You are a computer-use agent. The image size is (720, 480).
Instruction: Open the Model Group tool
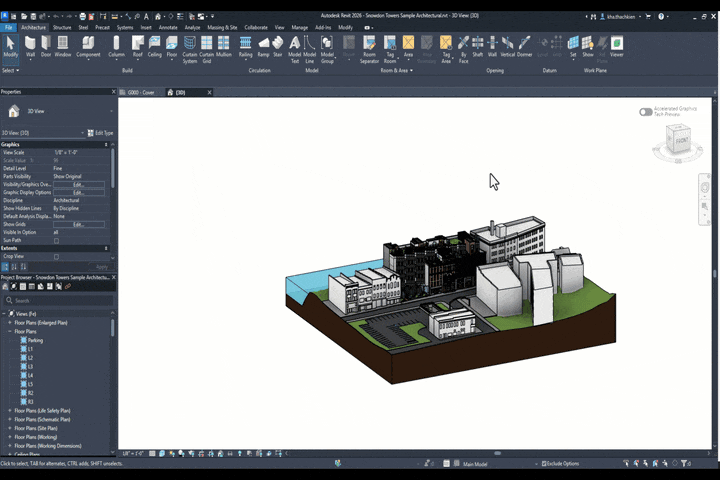[x=327, y=50]
